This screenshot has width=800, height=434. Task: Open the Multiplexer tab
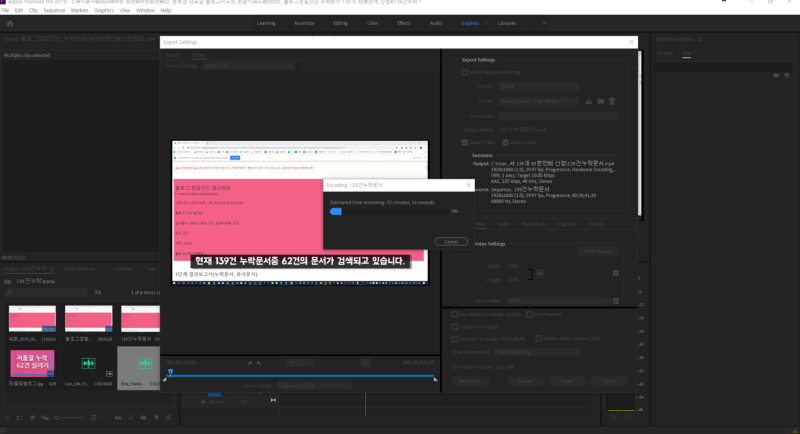(534, 224)
